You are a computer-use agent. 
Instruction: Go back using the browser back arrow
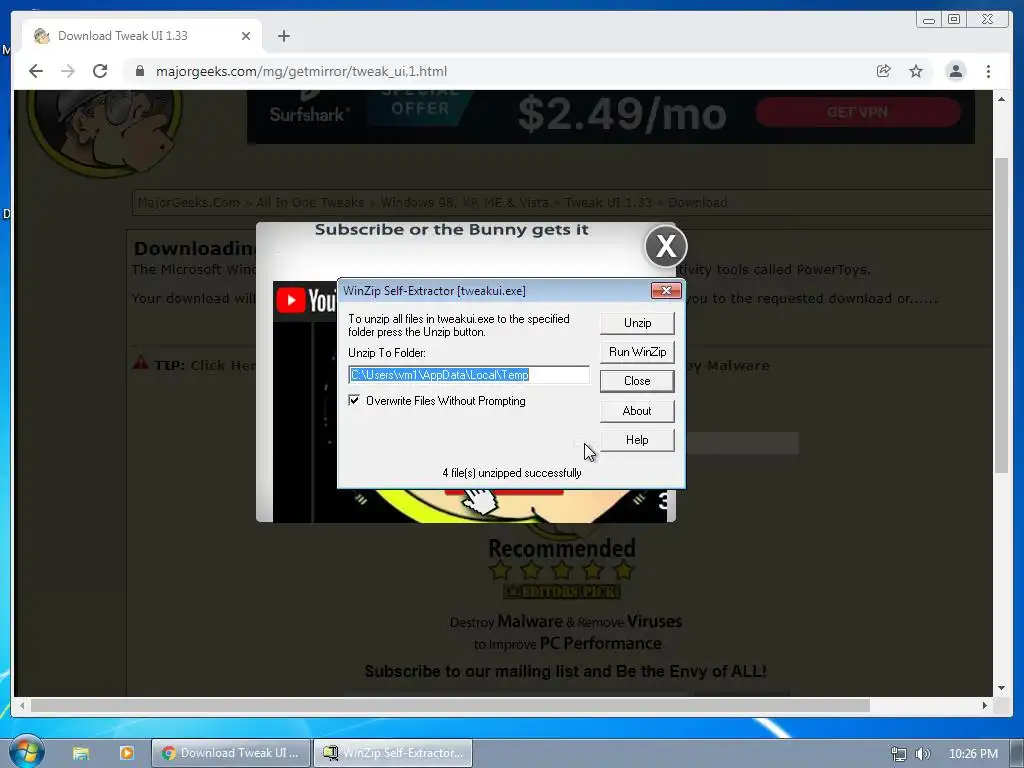[x=36, y=71]
